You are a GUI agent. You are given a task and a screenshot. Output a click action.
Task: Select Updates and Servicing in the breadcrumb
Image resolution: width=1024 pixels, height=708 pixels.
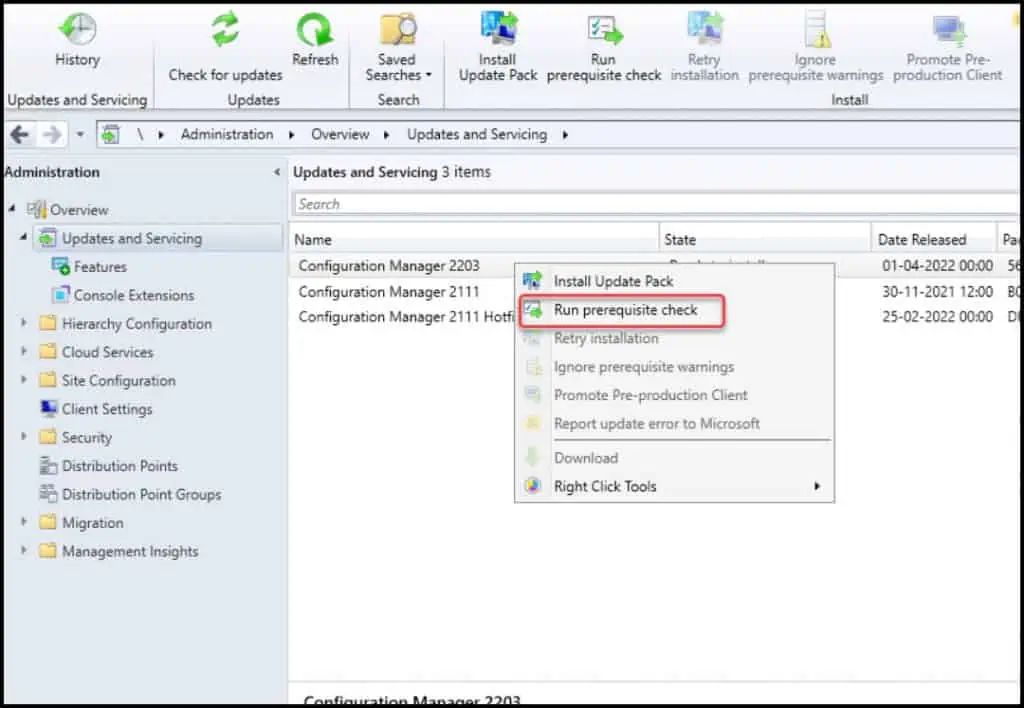pyautogui.click(x=477, y=135)
